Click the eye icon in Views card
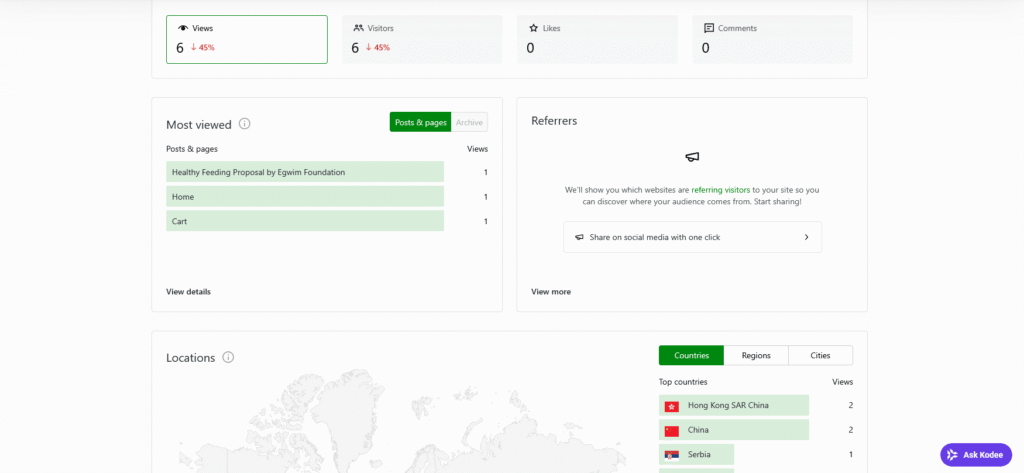Screen dimensions: 1024x473 click(x=183, y=28)
